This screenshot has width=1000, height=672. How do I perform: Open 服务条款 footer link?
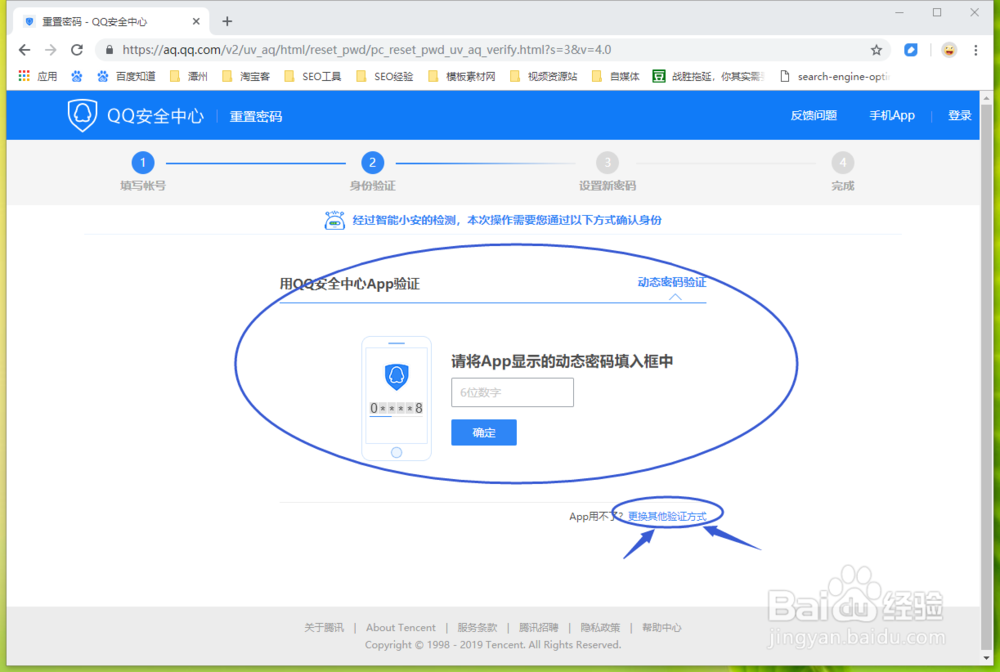(477, 627)
